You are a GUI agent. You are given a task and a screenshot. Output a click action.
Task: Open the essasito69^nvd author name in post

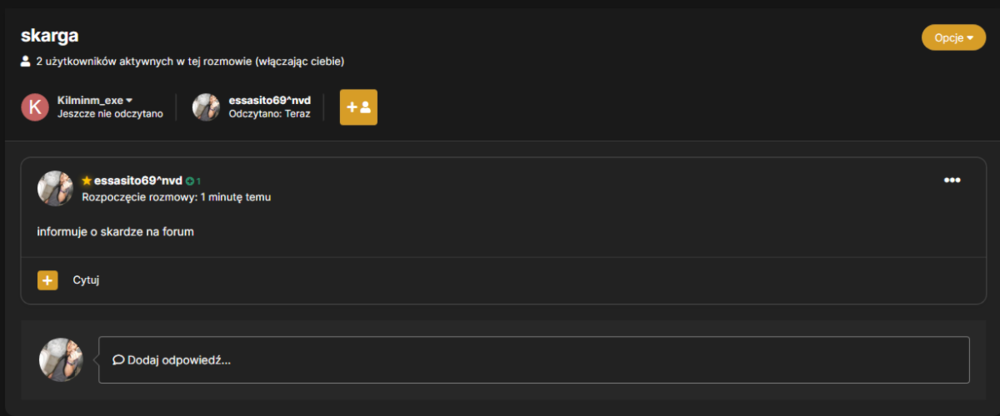[138, 181]
